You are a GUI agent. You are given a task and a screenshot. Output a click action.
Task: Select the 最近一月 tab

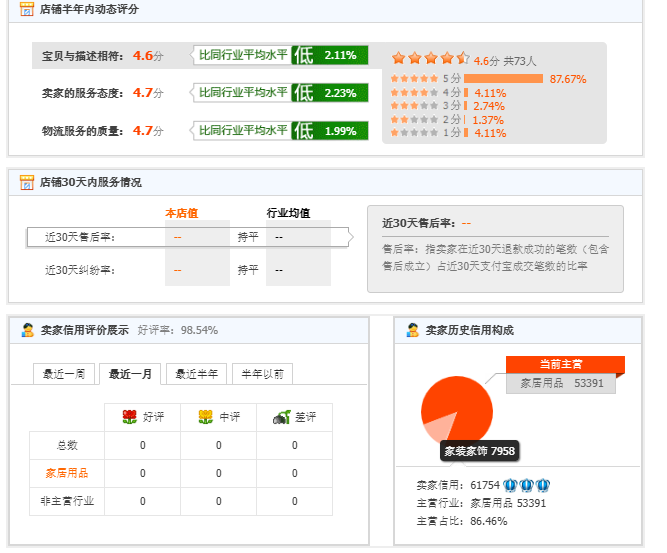[131, 374]
